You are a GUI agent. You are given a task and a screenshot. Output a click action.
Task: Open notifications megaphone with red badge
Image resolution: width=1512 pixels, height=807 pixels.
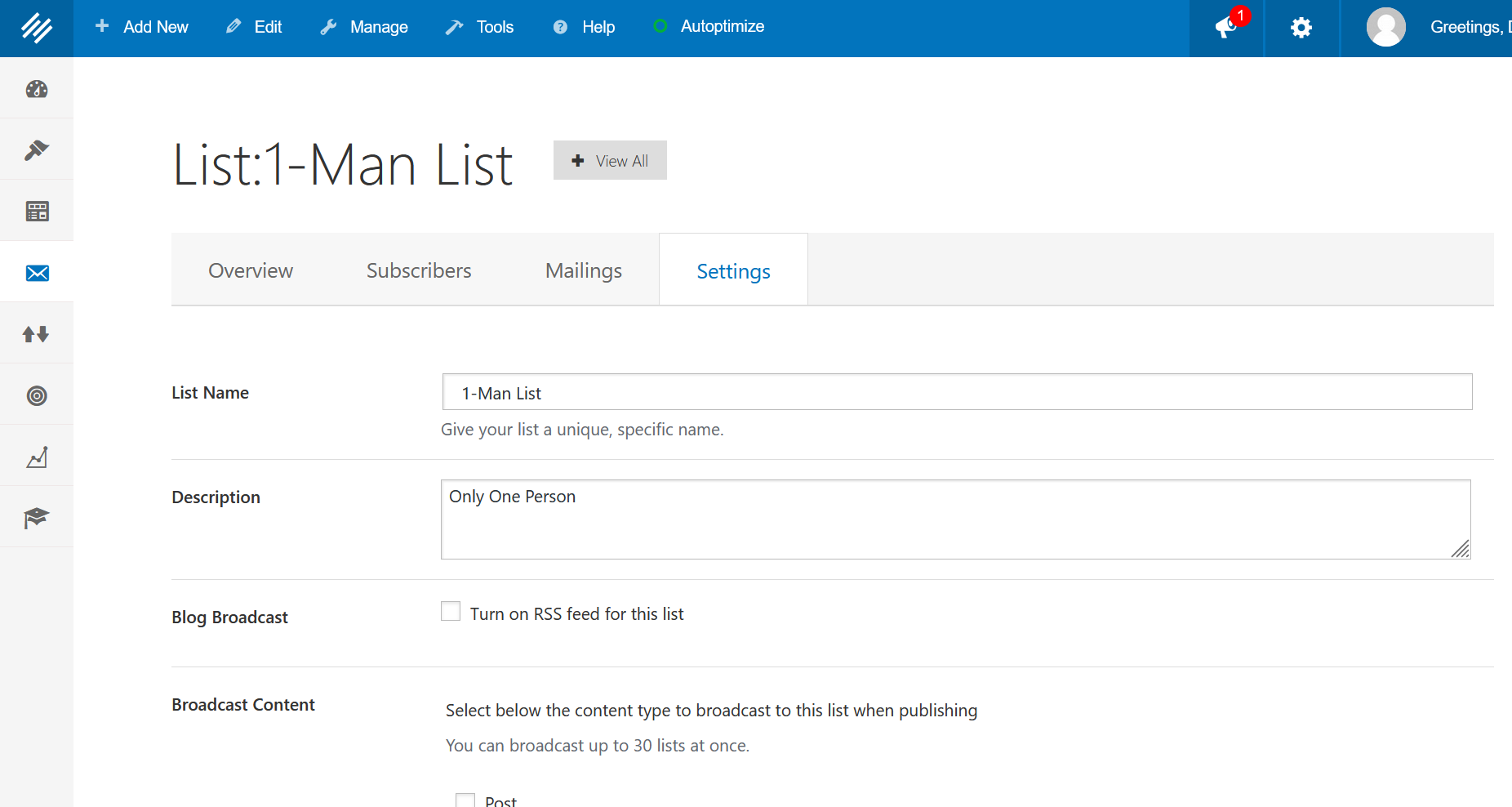tap(1226, 28)
